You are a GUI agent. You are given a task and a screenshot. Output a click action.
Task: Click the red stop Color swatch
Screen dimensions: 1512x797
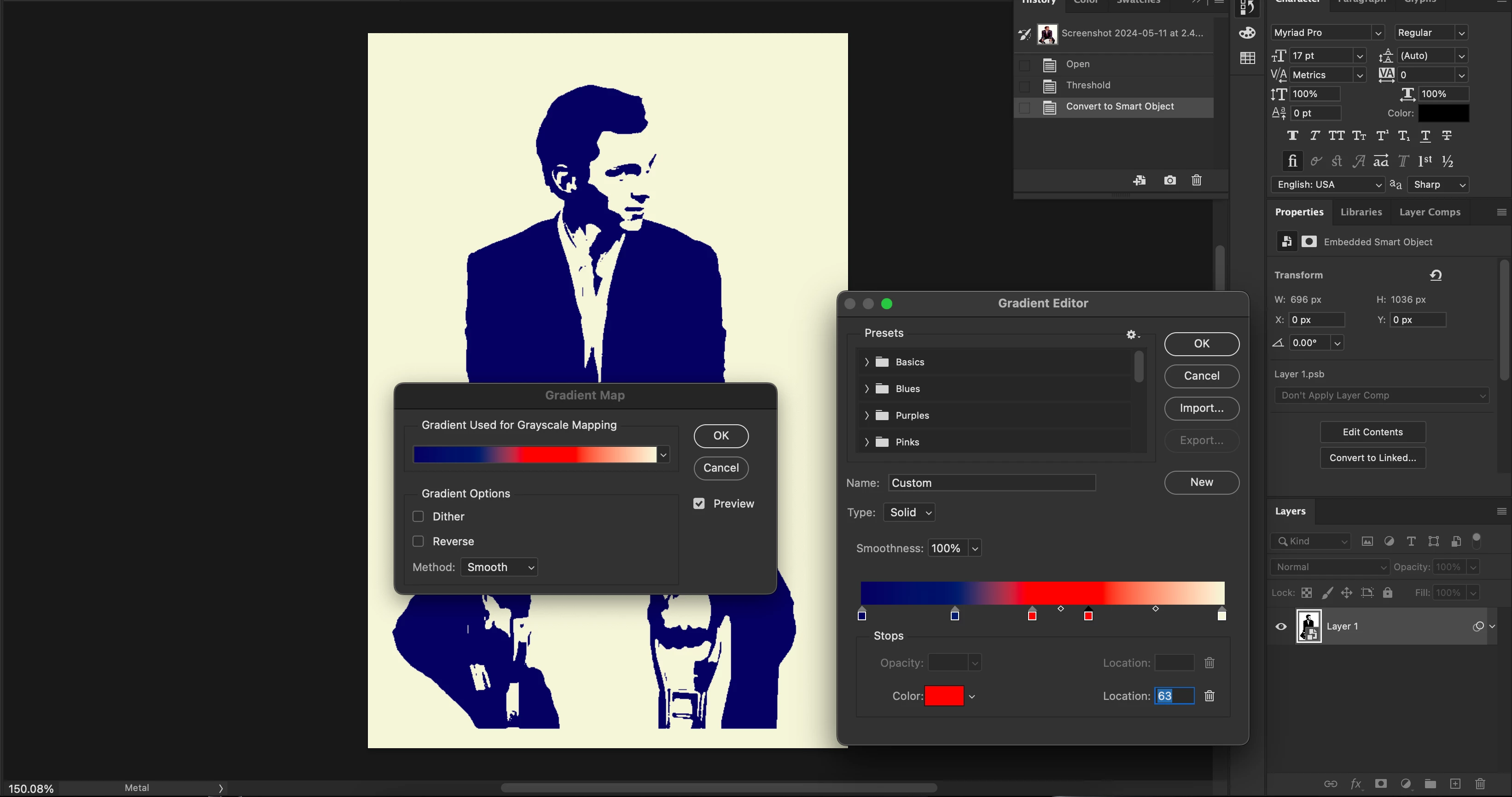943,696
